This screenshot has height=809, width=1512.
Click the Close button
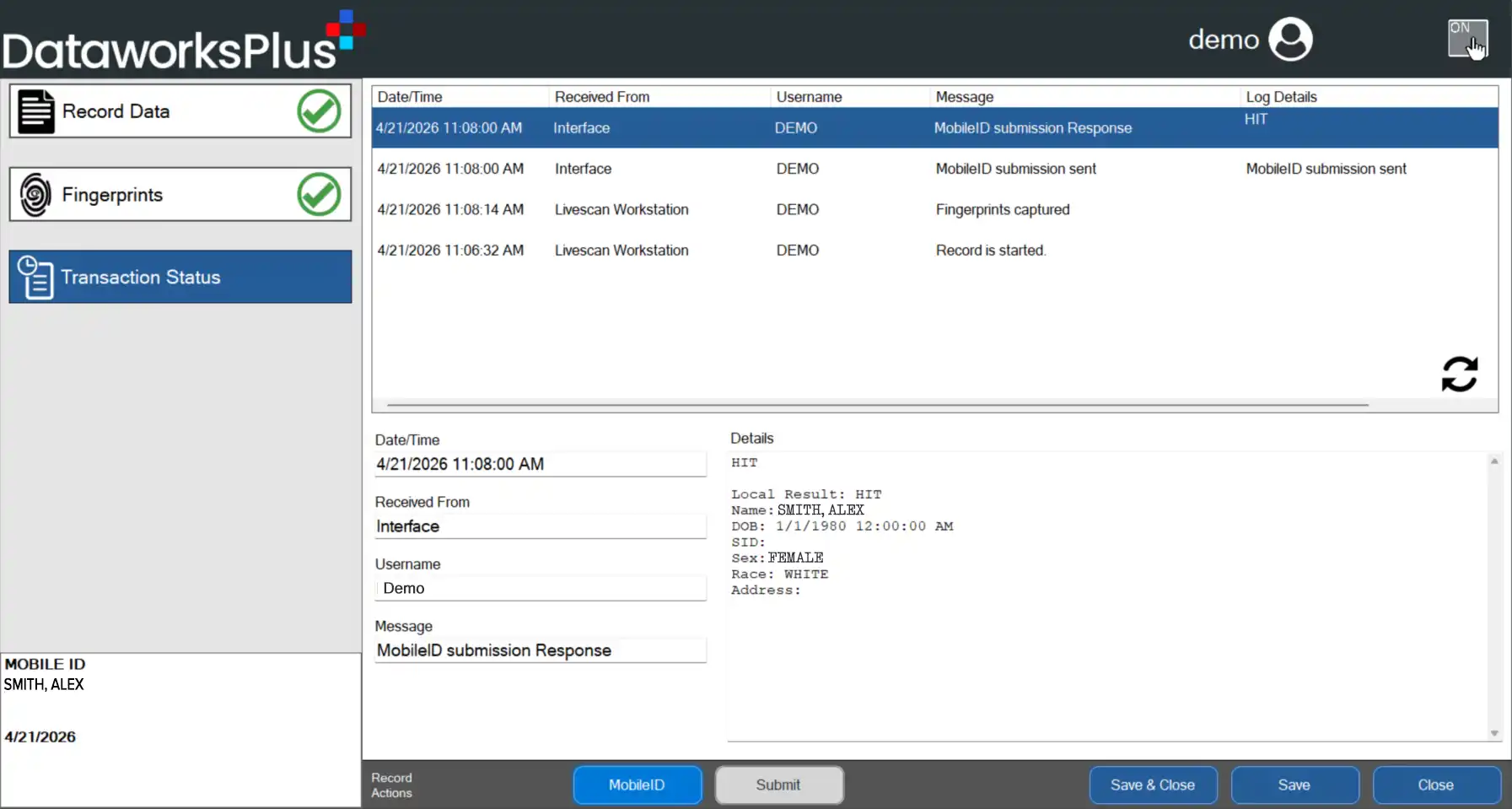1436,785
